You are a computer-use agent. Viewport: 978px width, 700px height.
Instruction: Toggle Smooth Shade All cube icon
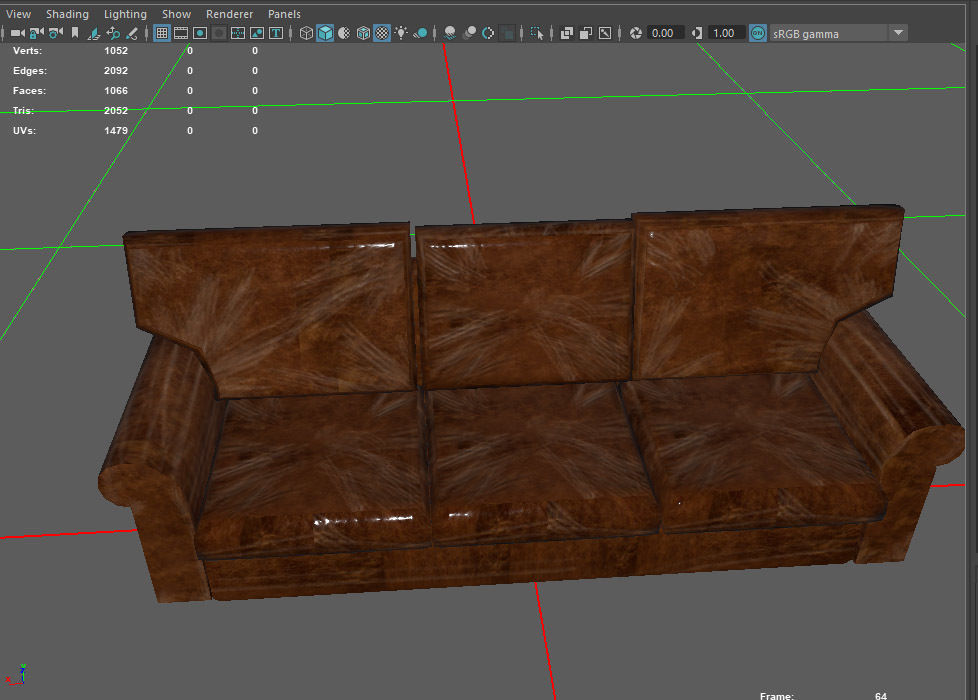click(325, 33)
